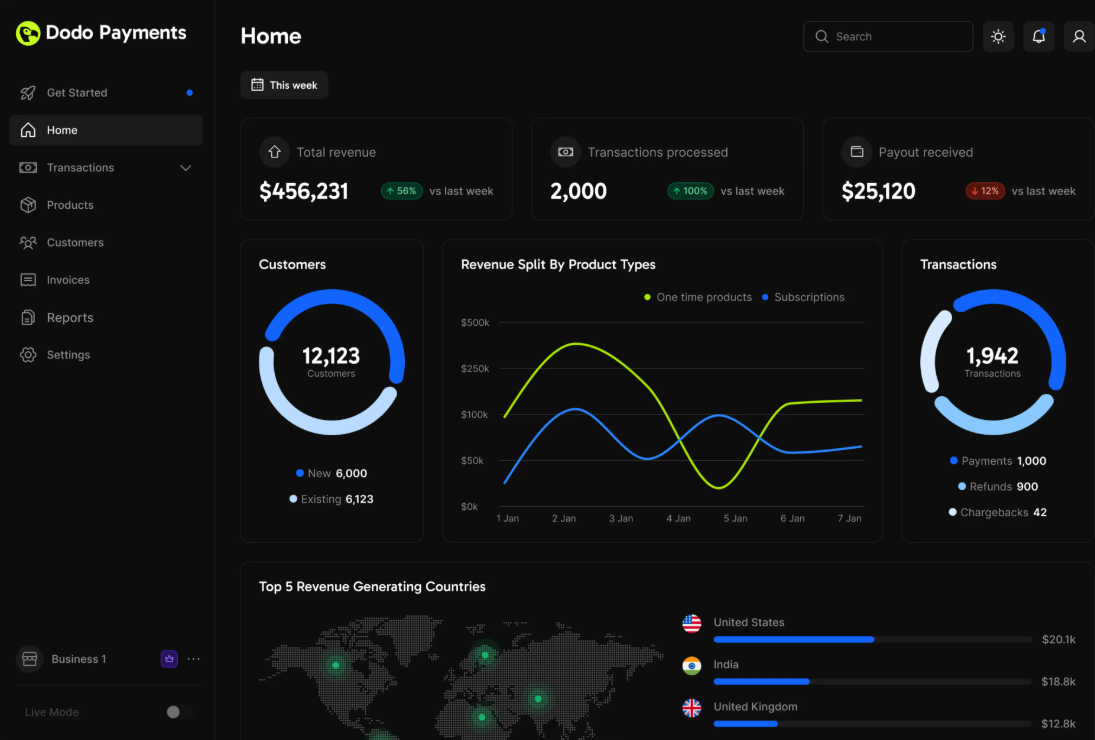Toggle the Subscriptions legend dot
Viewport: 1095px width, 740px height.
[764, 297]
